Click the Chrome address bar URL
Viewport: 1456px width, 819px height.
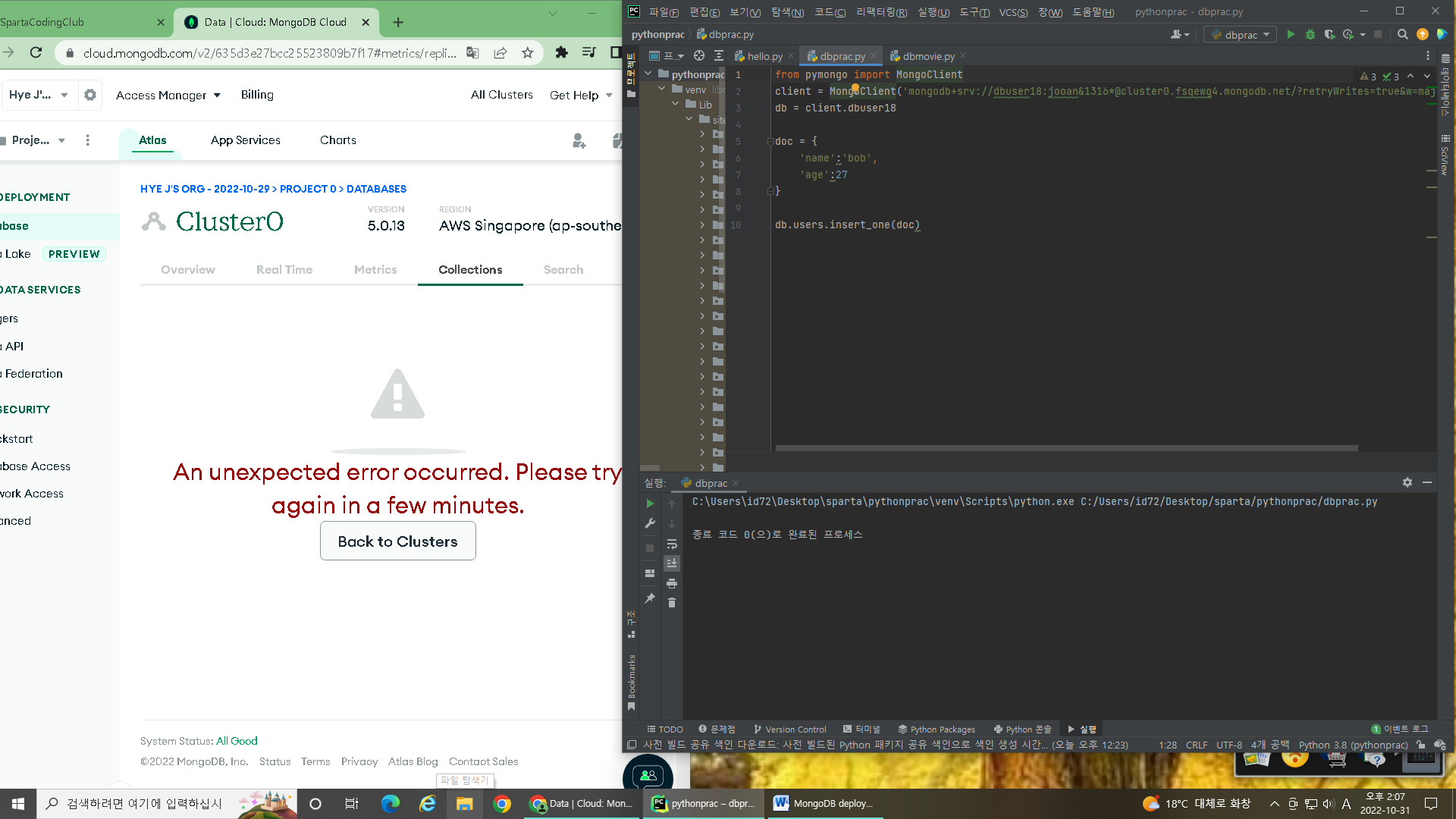tap(270, 53)
